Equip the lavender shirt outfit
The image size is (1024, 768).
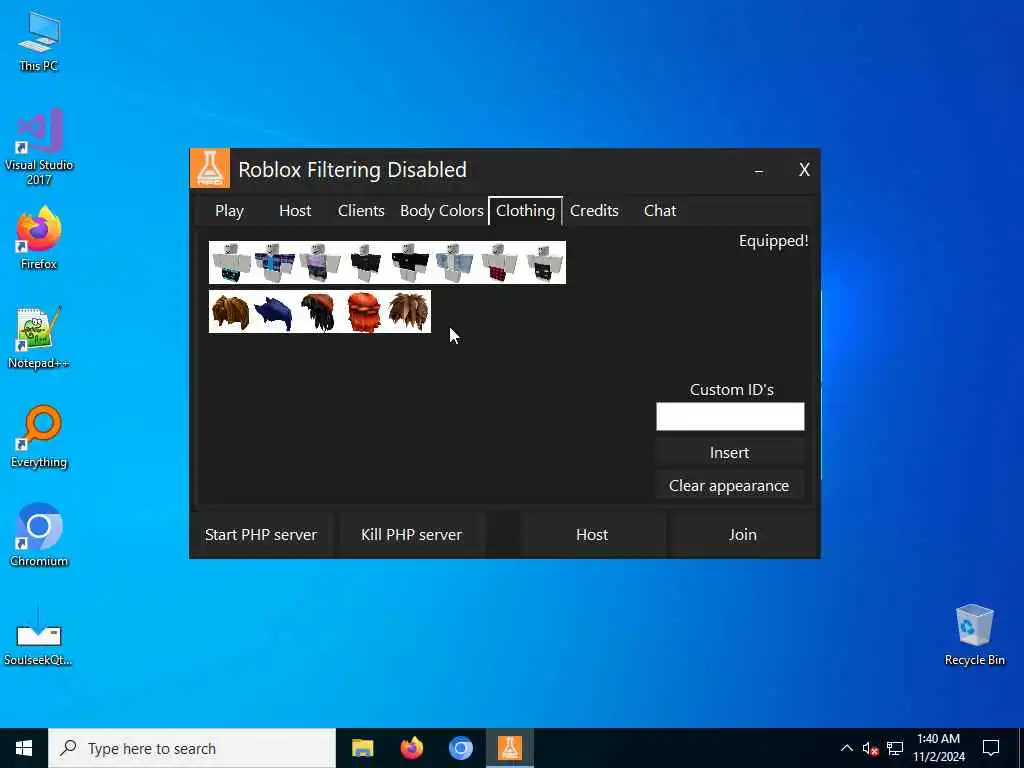click(319, 263)
